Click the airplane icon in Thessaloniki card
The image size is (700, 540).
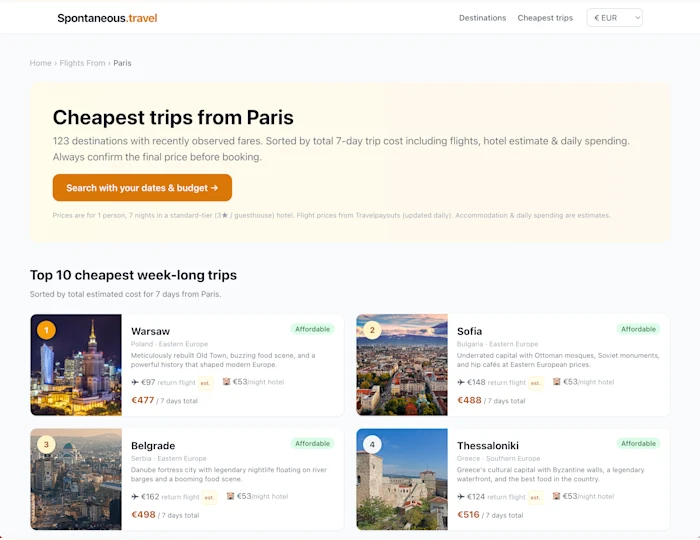coord(461,496)
